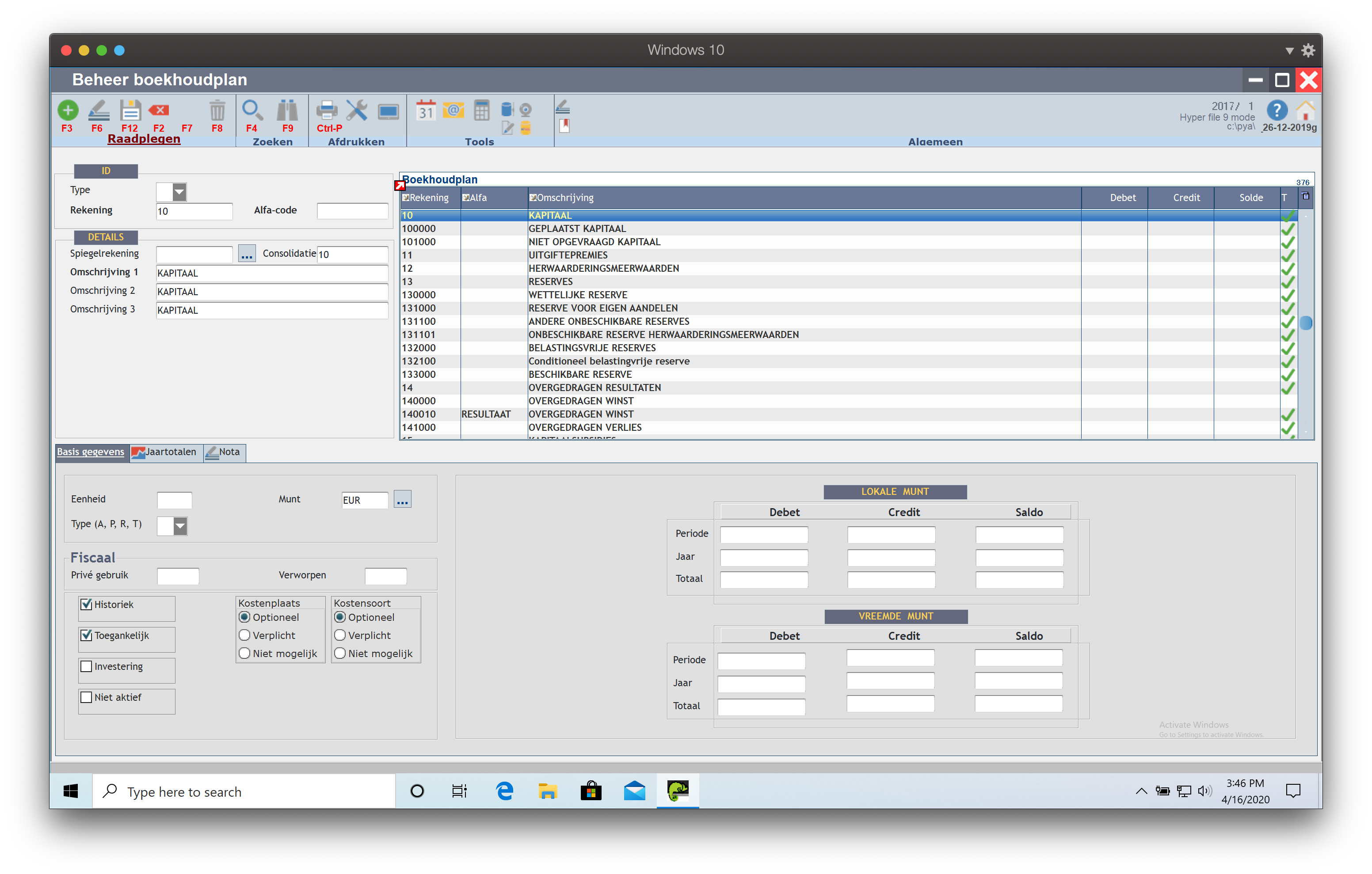
Task: Click the Munt lookup ellipsis button
Action: pos(402,500)
